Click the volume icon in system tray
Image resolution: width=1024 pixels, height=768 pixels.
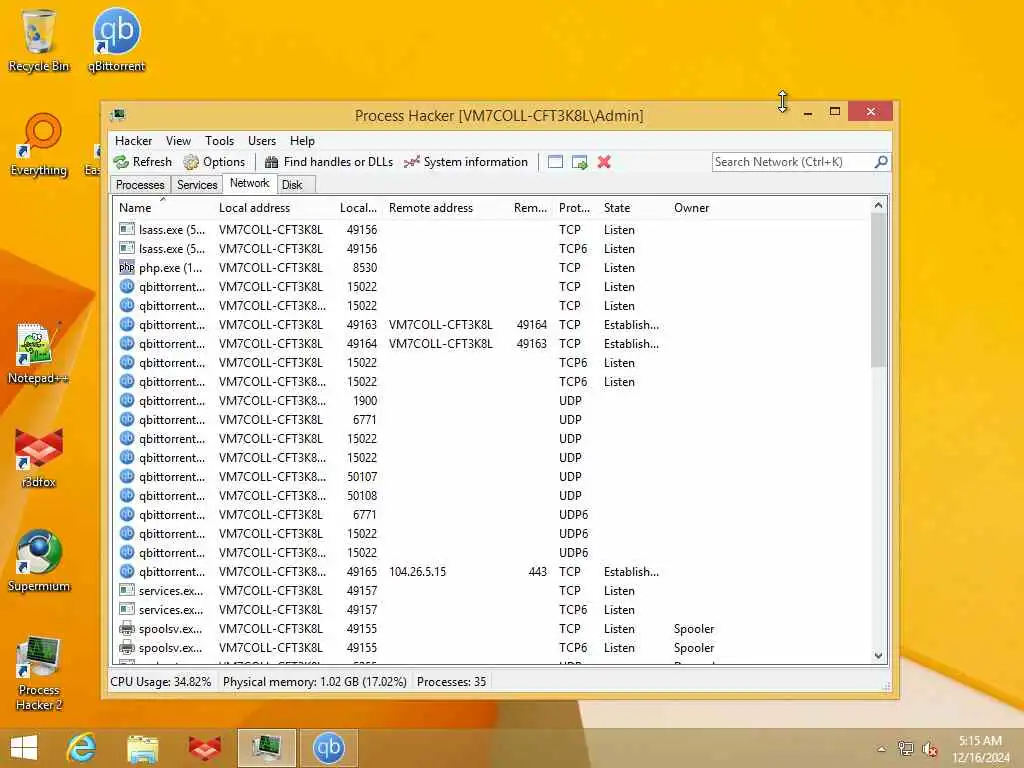[929, 749]
